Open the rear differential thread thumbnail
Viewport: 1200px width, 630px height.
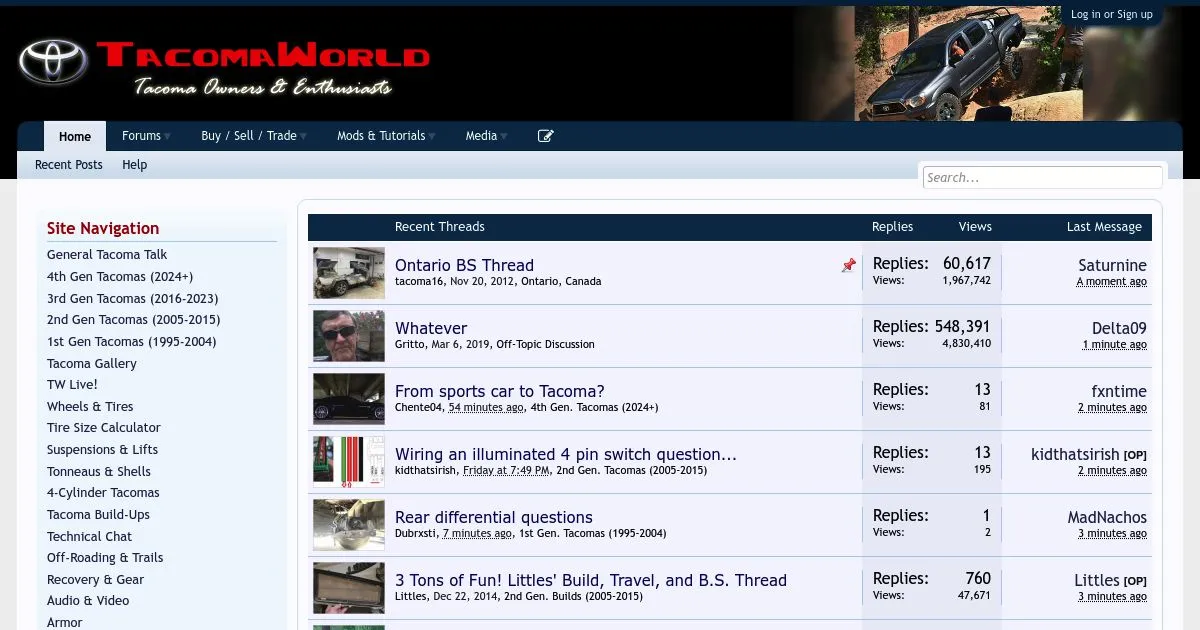(349, 525)
